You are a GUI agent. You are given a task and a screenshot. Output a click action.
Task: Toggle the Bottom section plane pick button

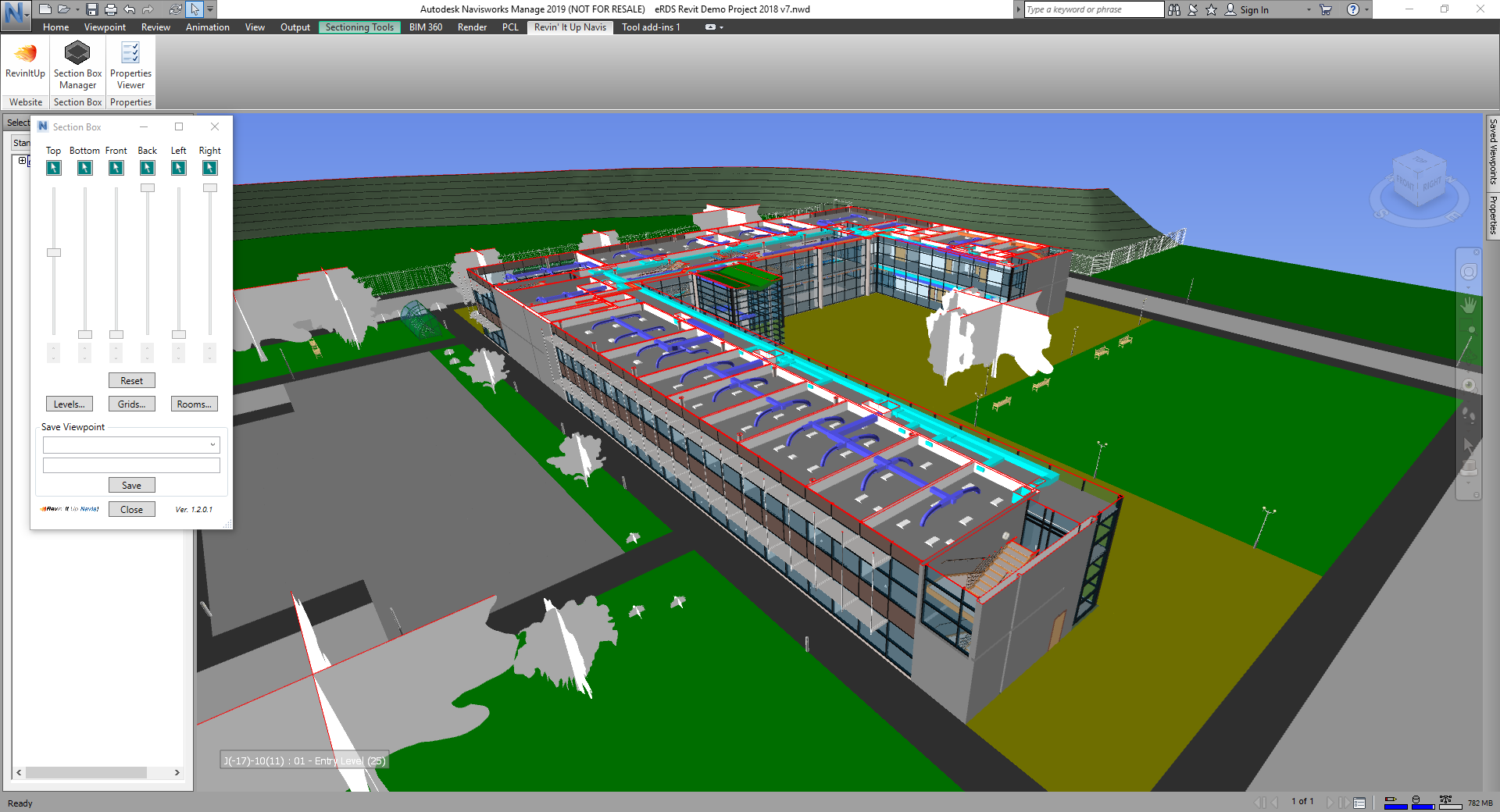(x=84, y=168)
